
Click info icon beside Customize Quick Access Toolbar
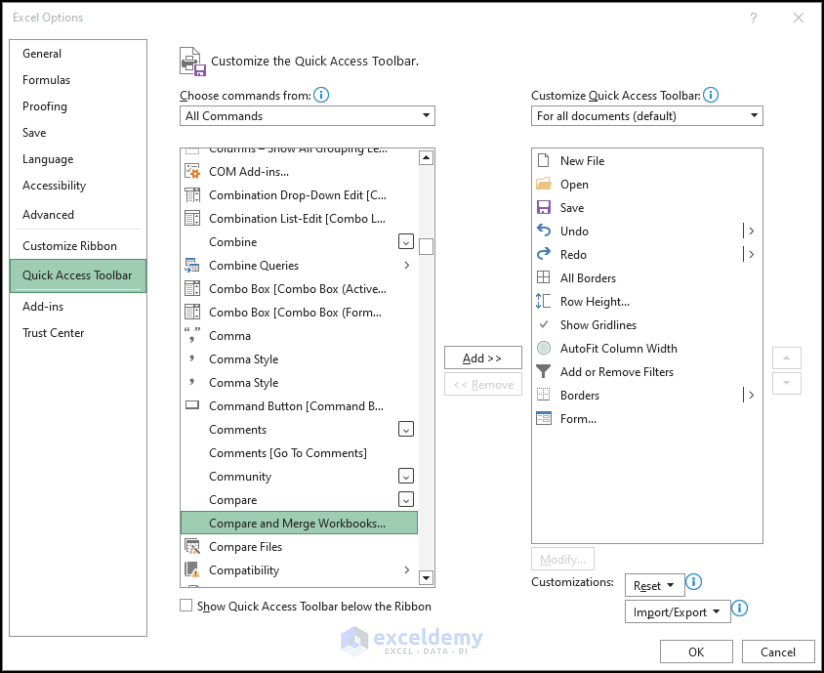(710, 95)
